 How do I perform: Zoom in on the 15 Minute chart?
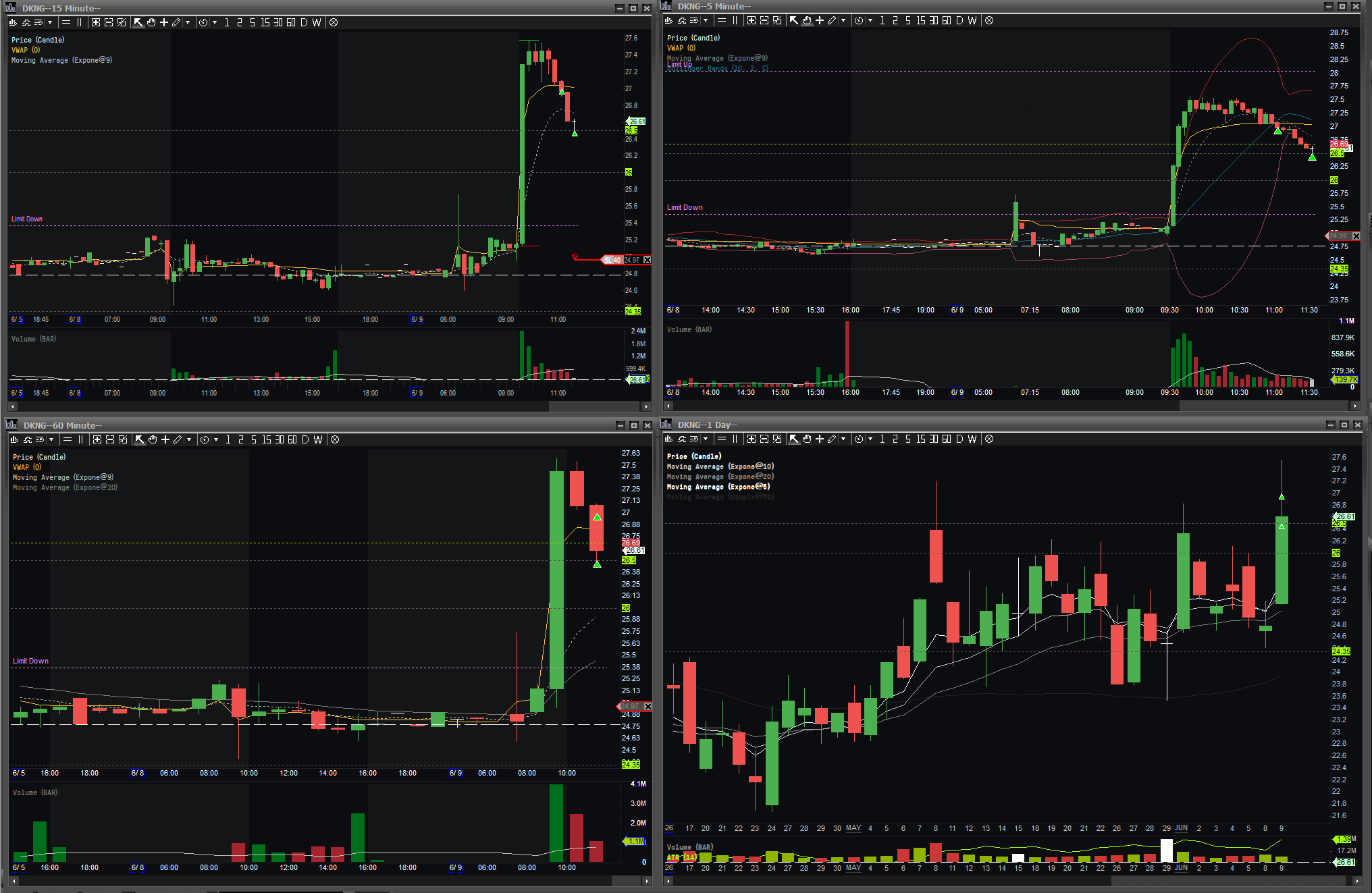(96, 22)
